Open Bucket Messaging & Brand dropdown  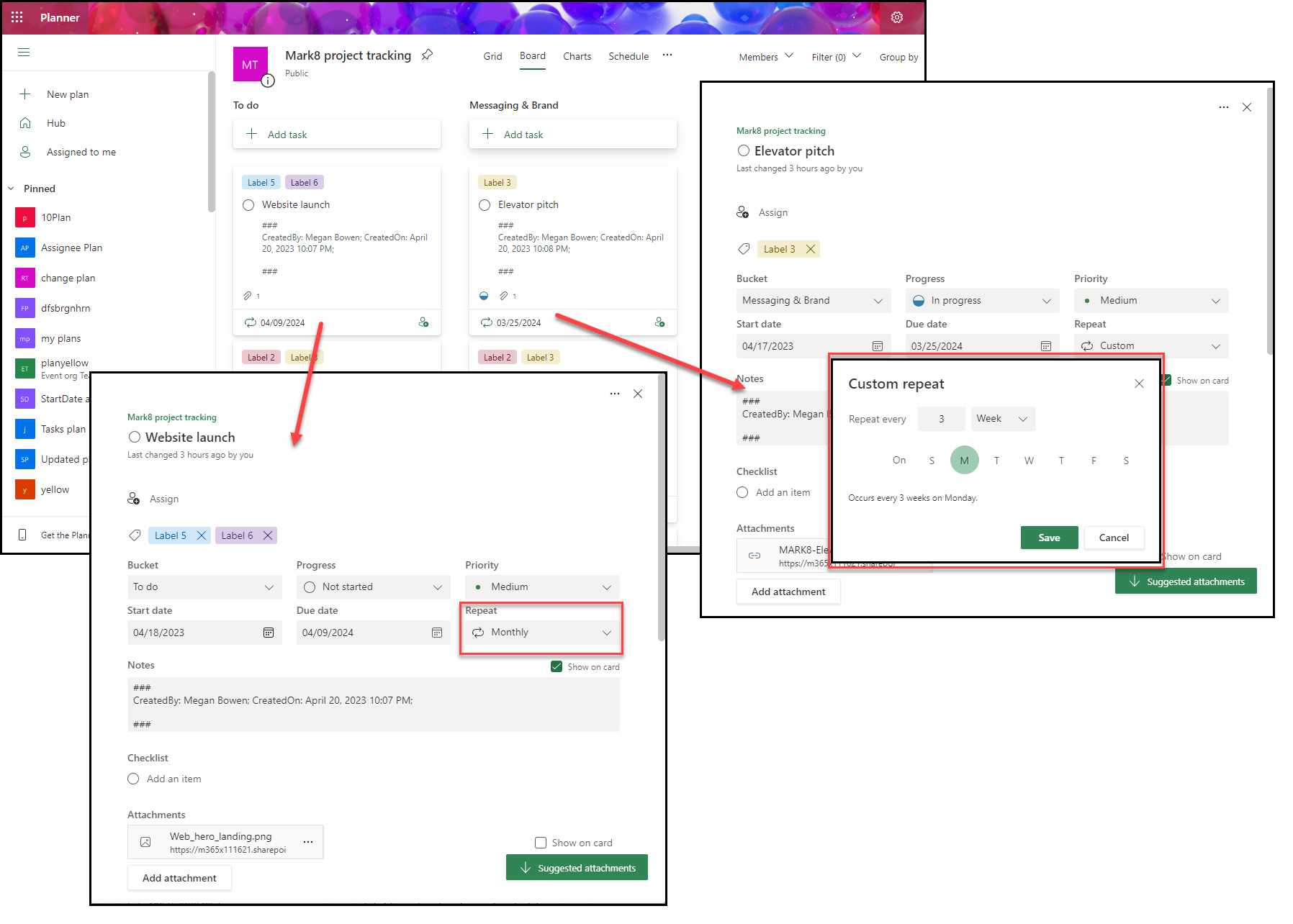tap(814, 301)
